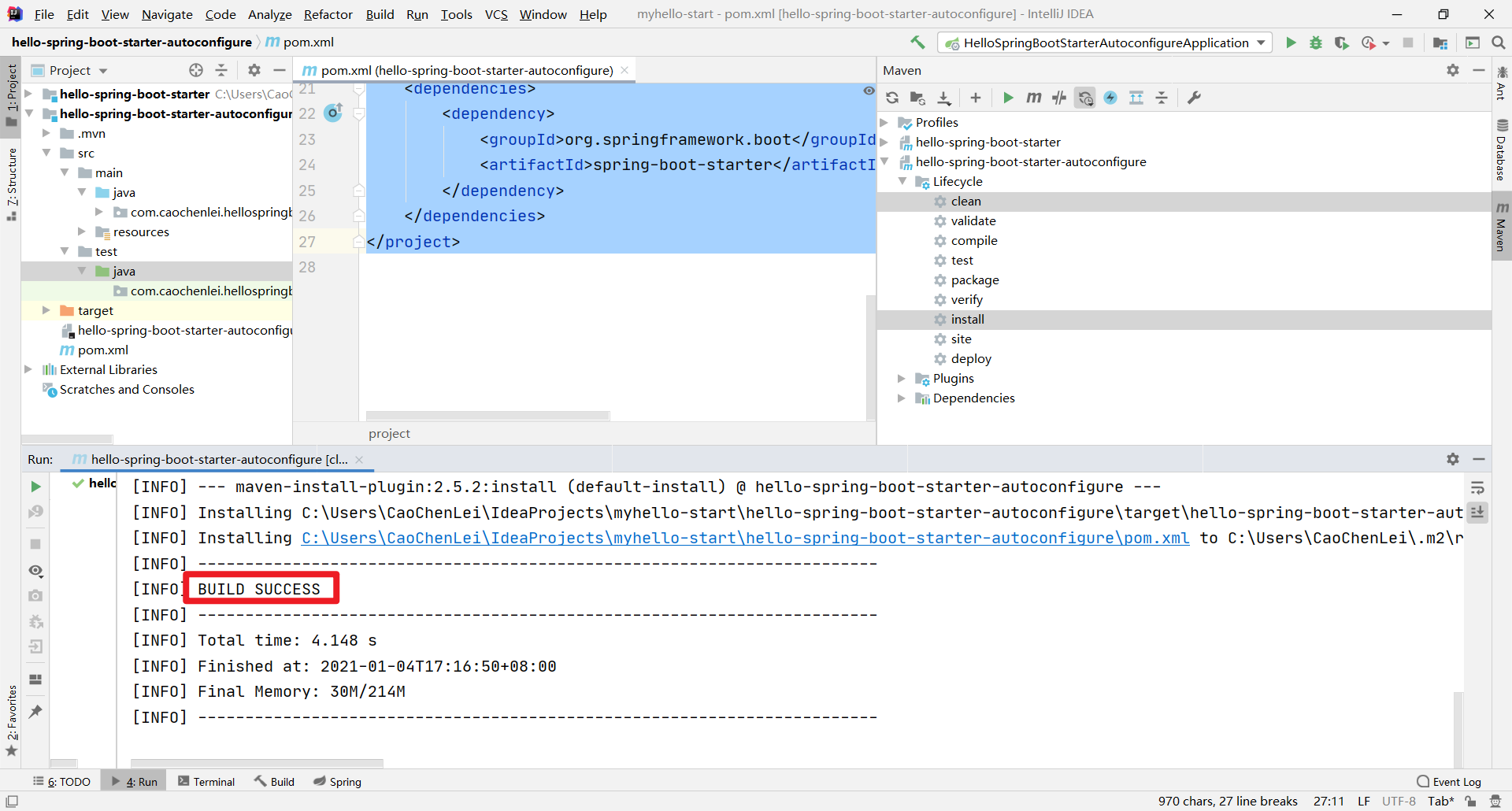The image size is (1512, 811).
Task: Toggle Offline Mode in Maven toolbar
Action: (x=1059, y=98)
